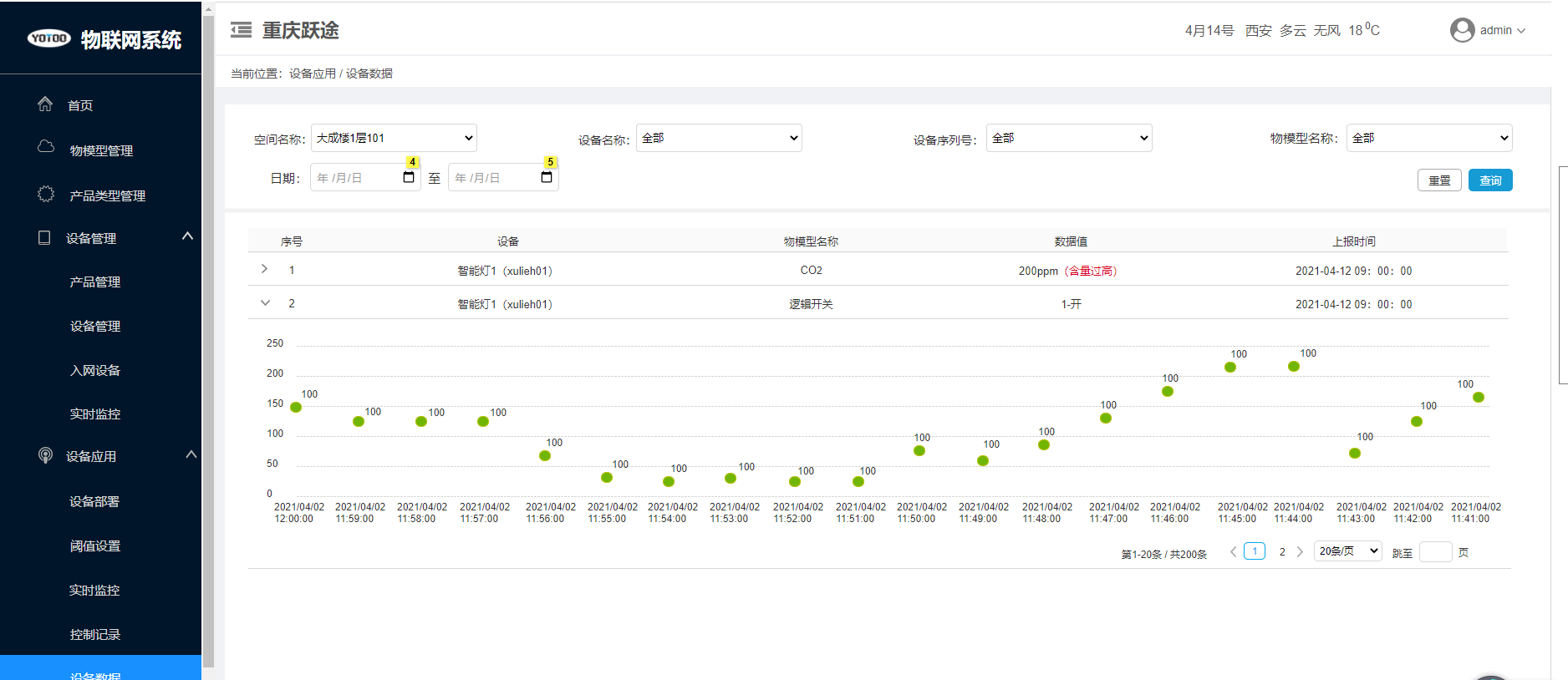
Task: Open the 设备序列号 dropdown
Action: point(1069,138)
